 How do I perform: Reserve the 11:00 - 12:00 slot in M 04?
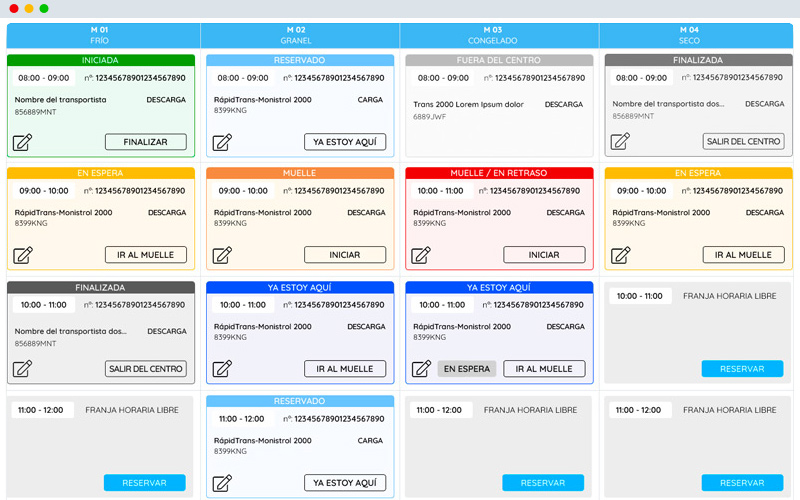tap(742, 483)
